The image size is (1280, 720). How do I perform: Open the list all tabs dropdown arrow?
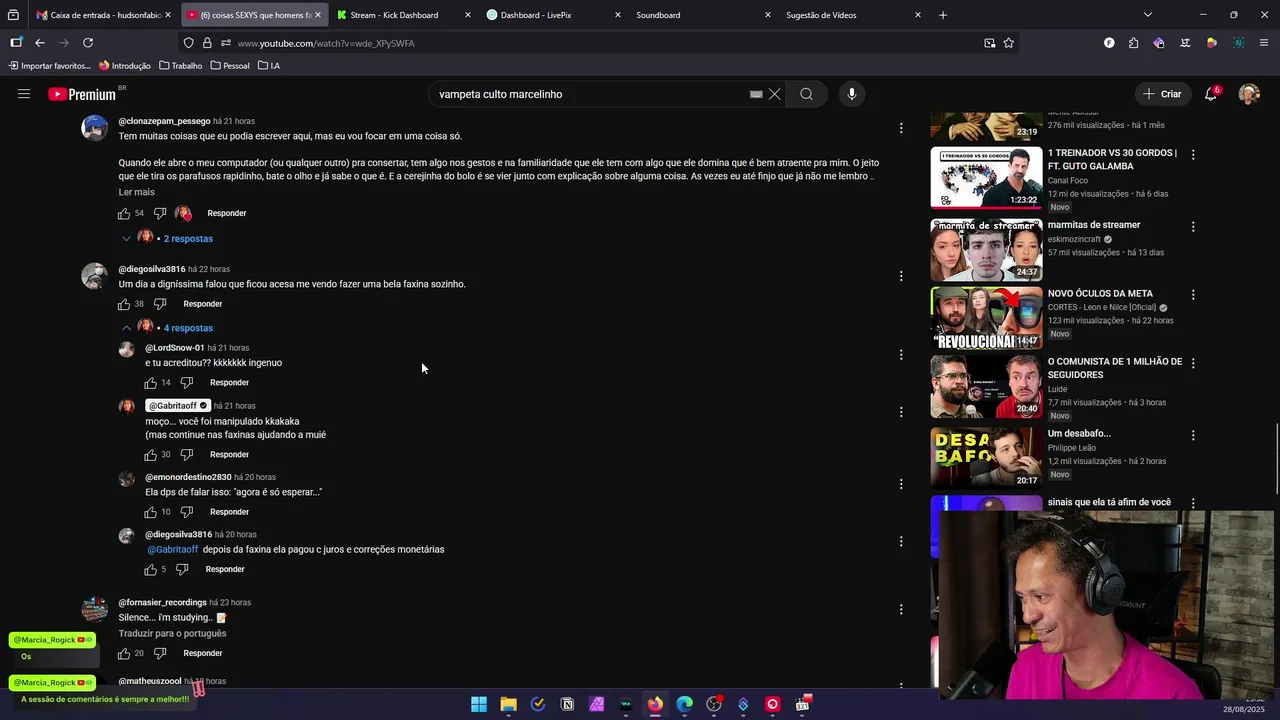coord(1147,15)
